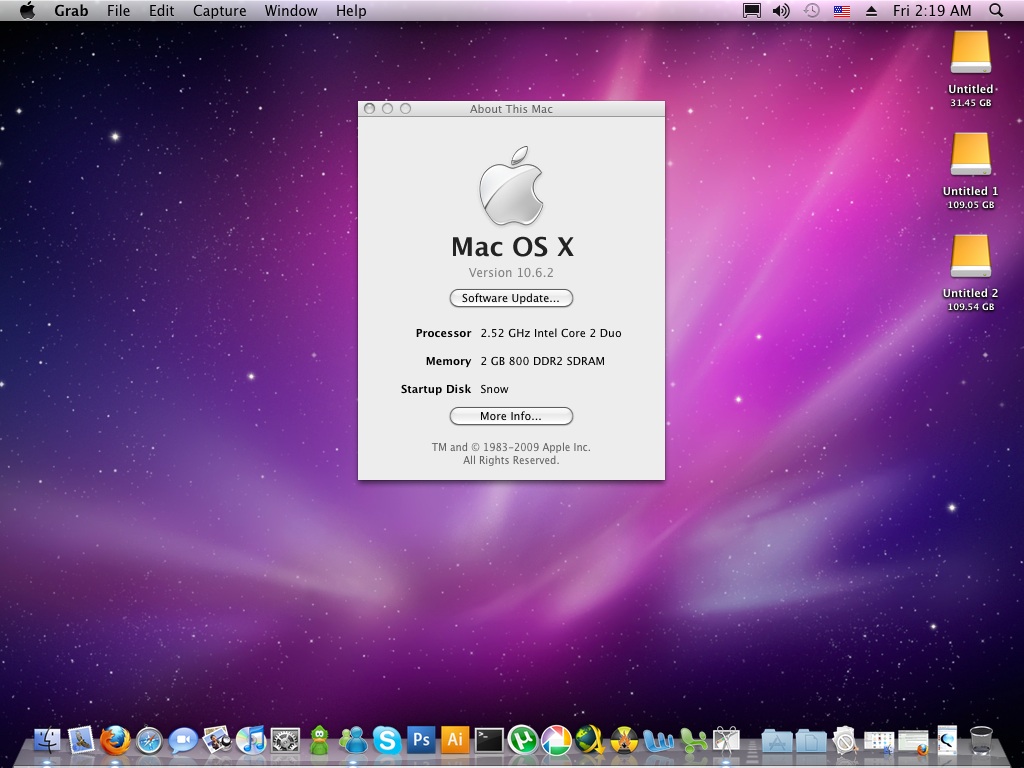Restore minimized Finder window in dock
The height and width of the screenshot is (768, 1024).
[879, 742]
